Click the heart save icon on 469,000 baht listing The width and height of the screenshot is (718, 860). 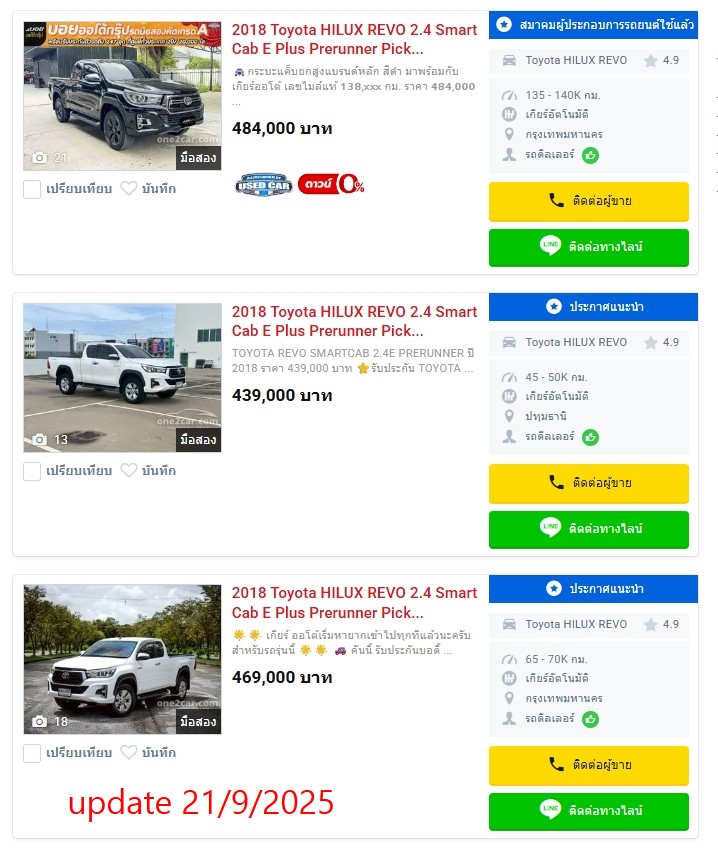coord(128,752)
